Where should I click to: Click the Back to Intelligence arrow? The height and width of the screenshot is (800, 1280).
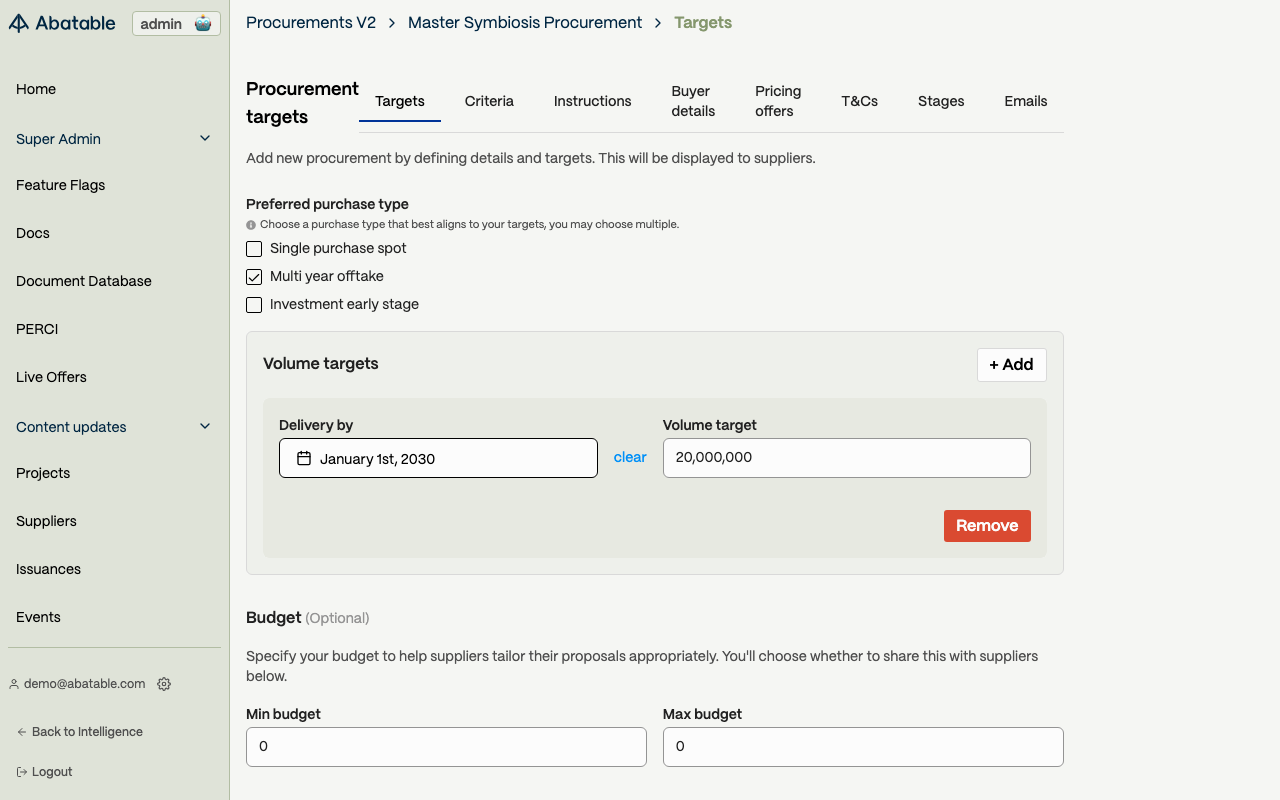point(22,732)
